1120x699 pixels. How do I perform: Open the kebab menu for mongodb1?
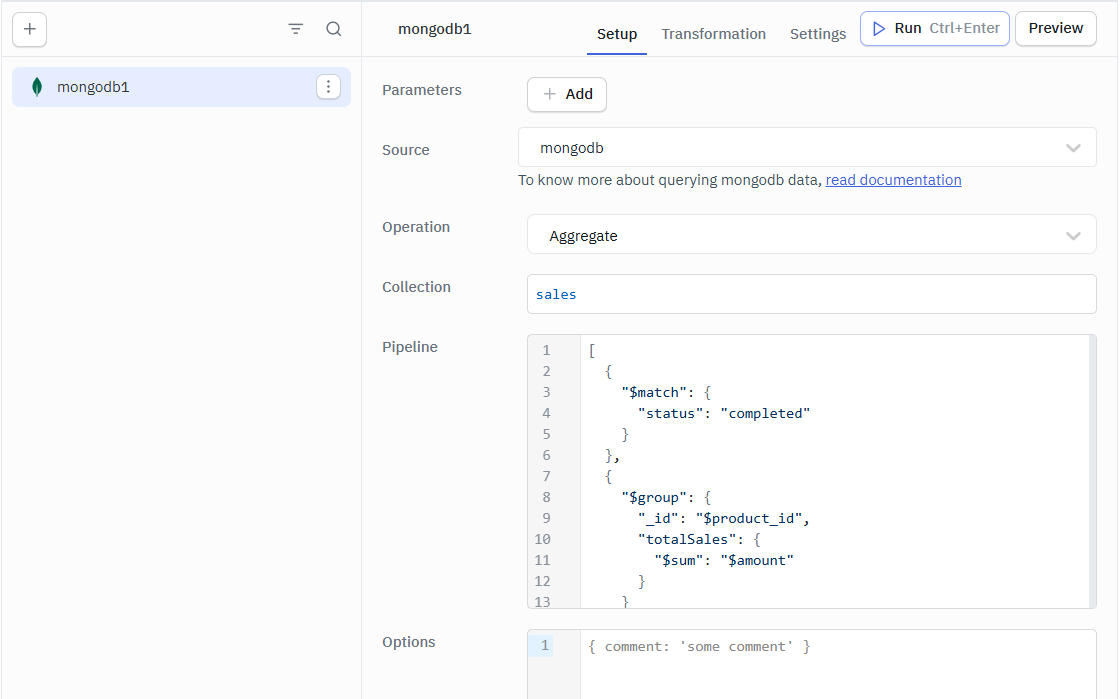tap(328, 87)
